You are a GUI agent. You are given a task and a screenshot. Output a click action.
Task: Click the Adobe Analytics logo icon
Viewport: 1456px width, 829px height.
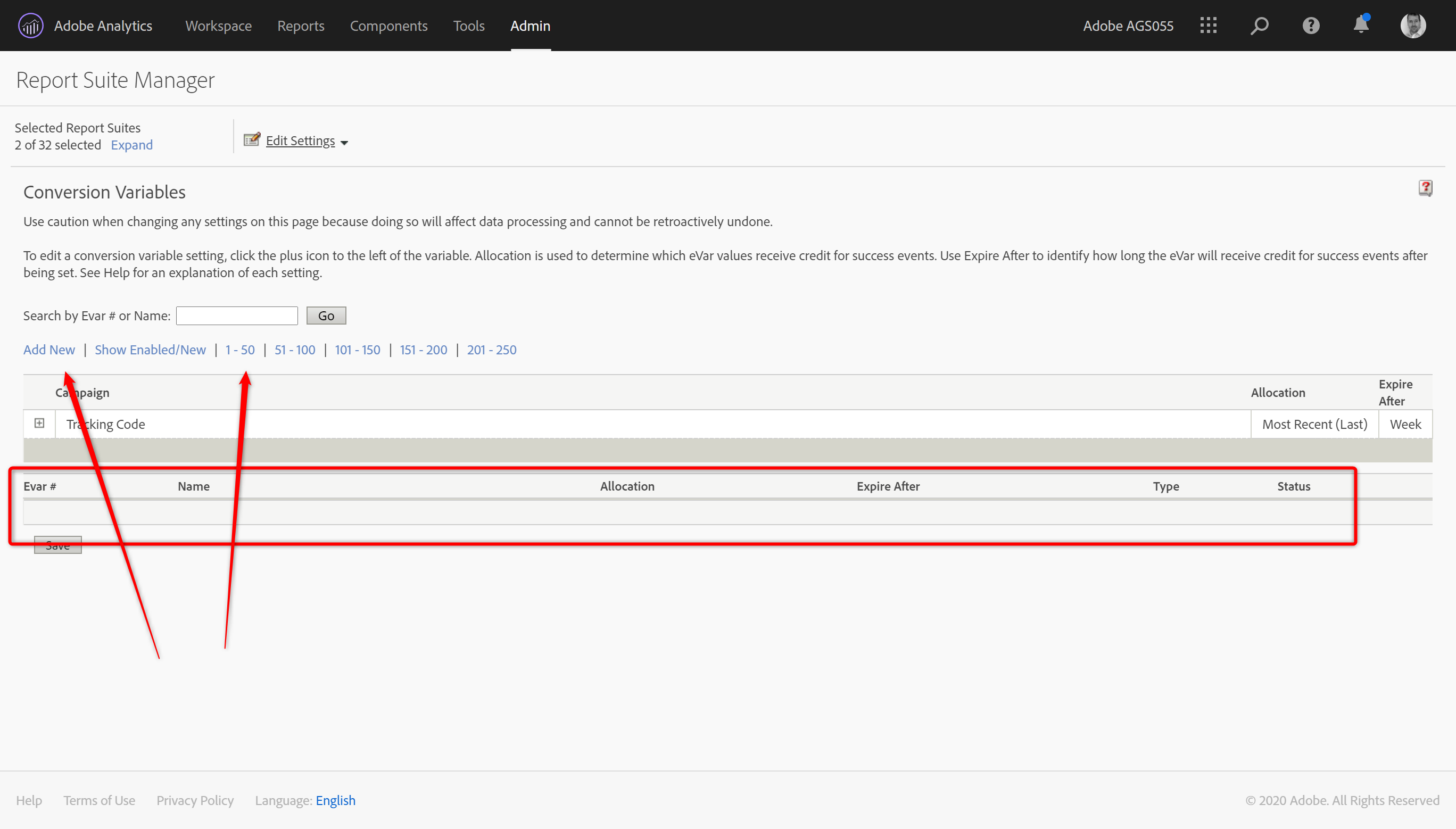click(31, 26)
